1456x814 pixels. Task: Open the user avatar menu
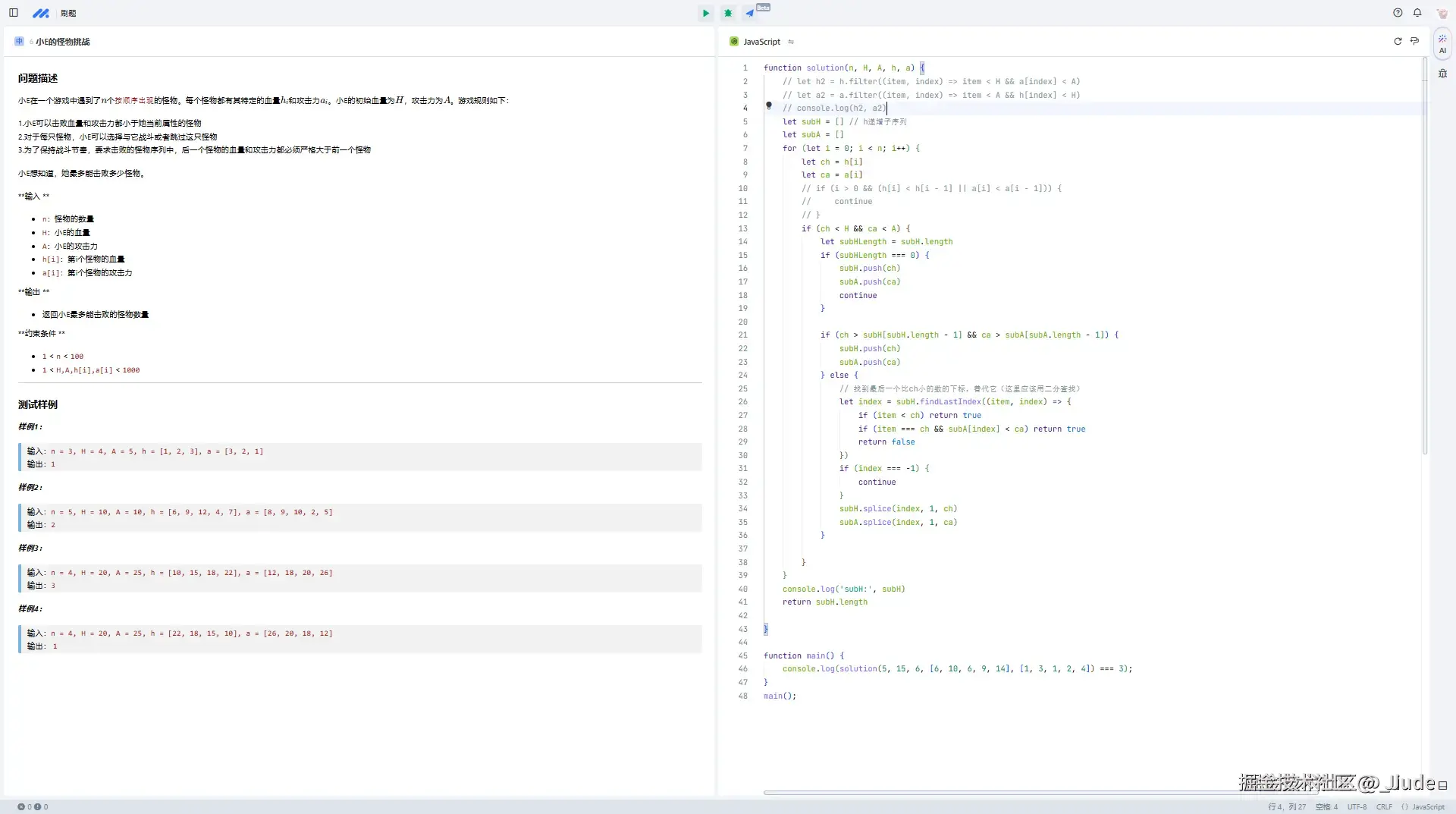[x=1442, y=13]
